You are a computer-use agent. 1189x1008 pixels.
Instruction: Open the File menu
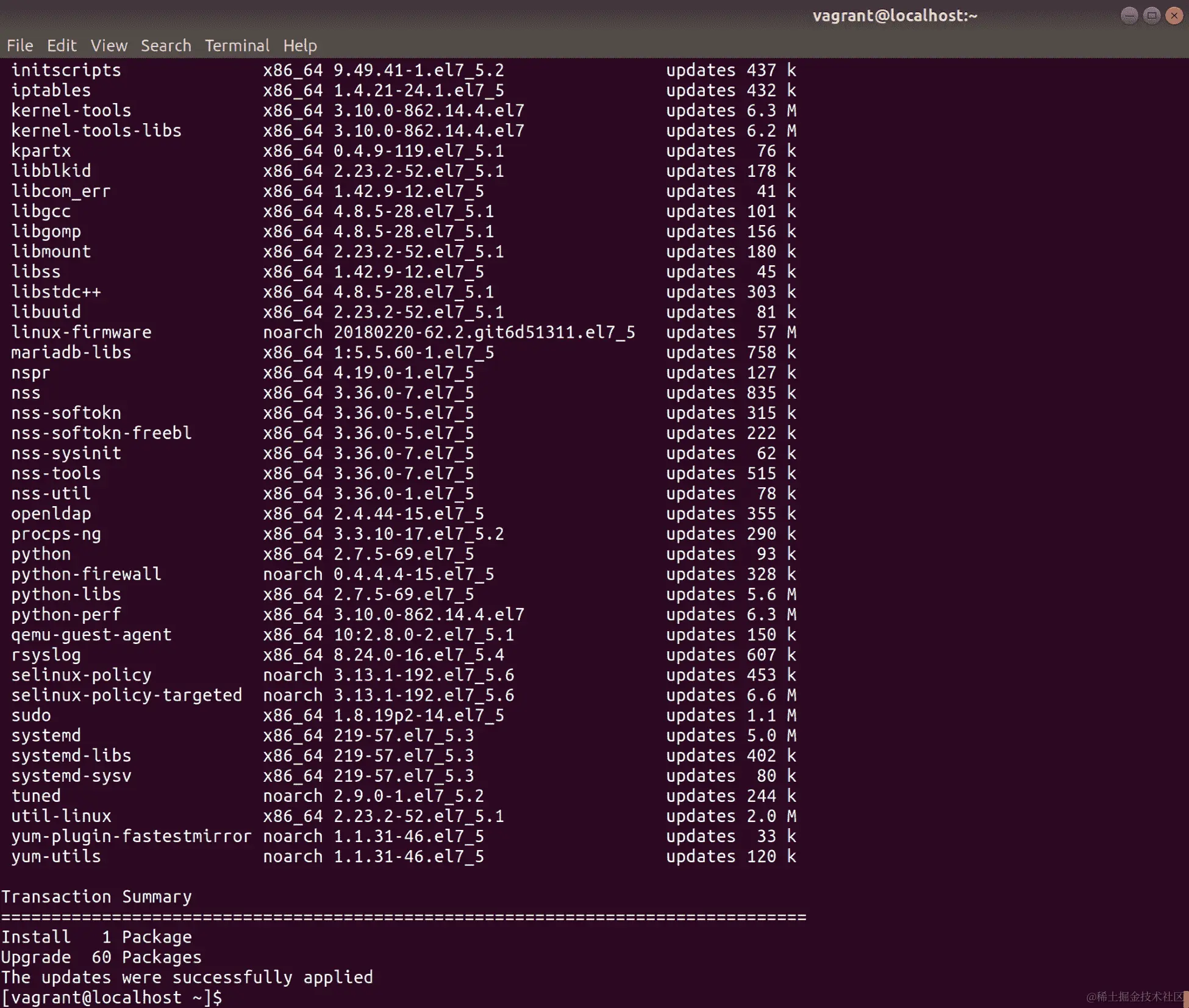[20, 46]
